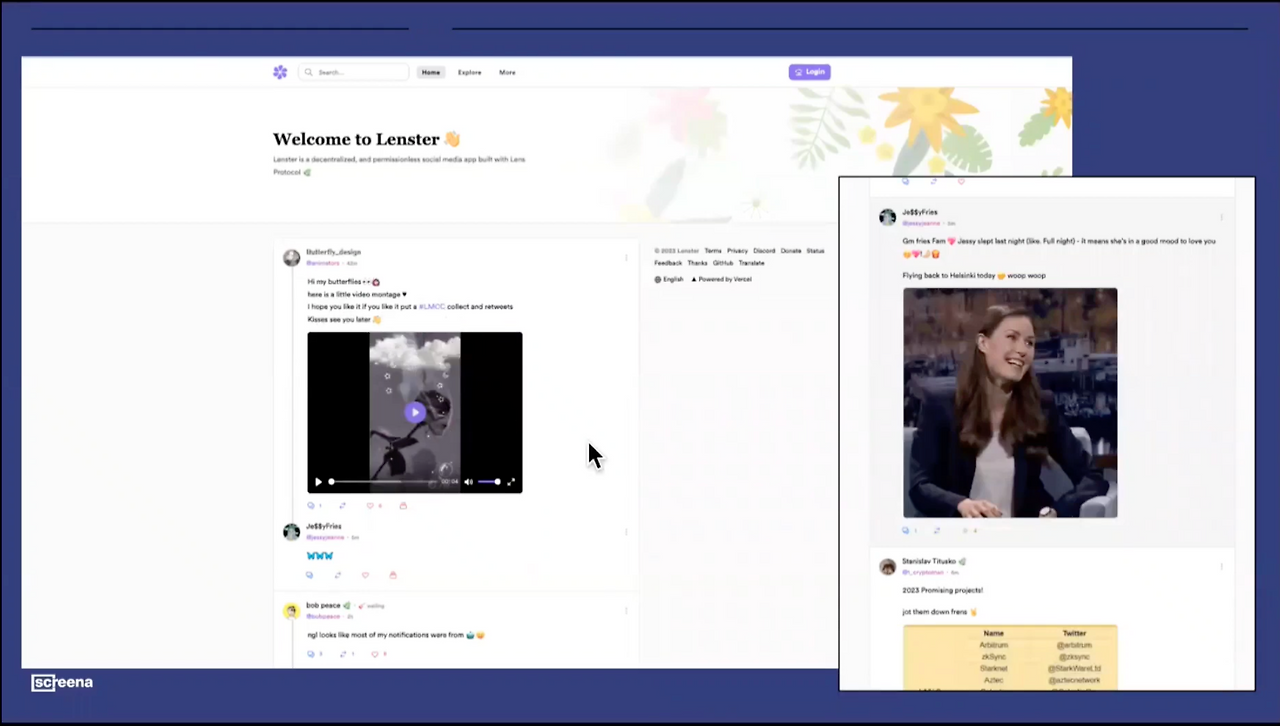Like the Je$$yFries WWW post
The width and height of the screenshot is (1280, 726).
point(365,575)
